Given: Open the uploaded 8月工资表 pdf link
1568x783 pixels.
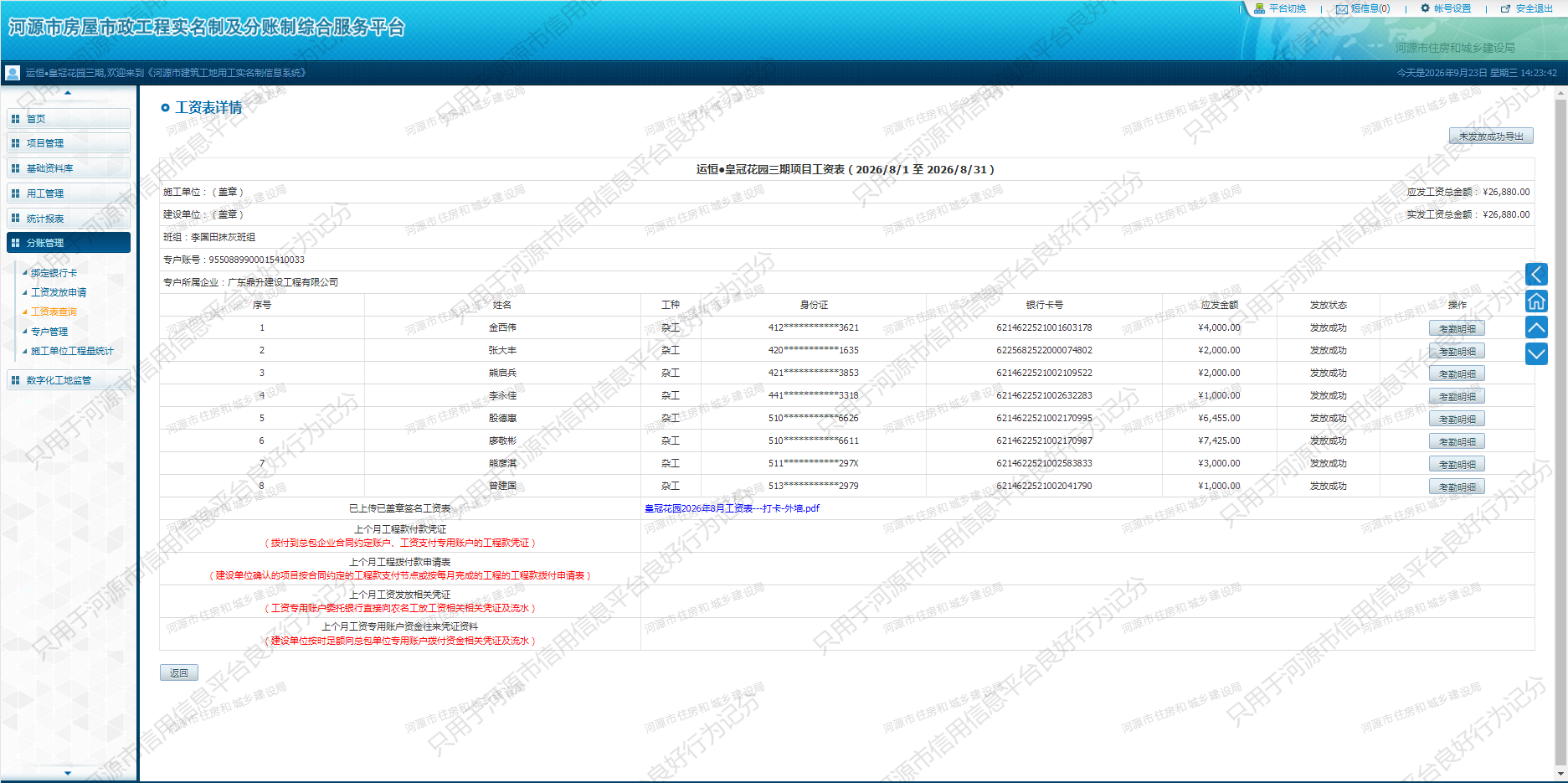Looking at the screenshot, I should click(732, 508).
